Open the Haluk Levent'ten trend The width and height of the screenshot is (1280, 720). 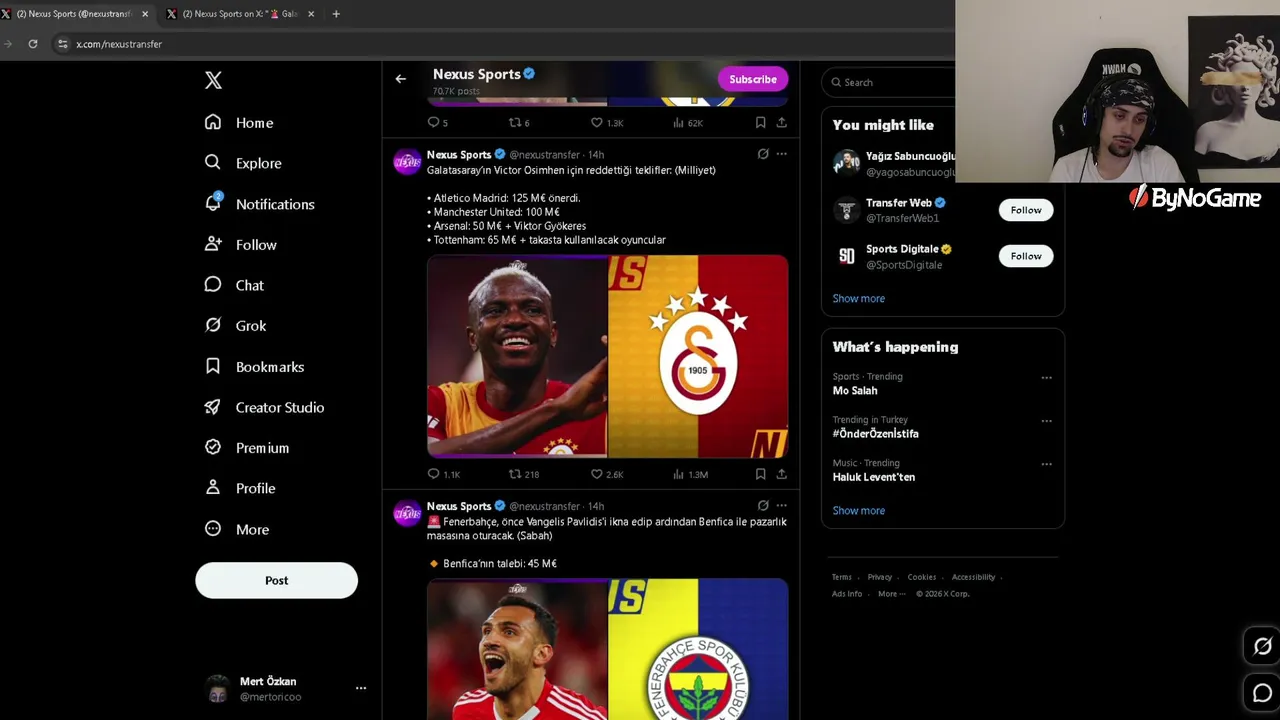[x=874, y=477]
